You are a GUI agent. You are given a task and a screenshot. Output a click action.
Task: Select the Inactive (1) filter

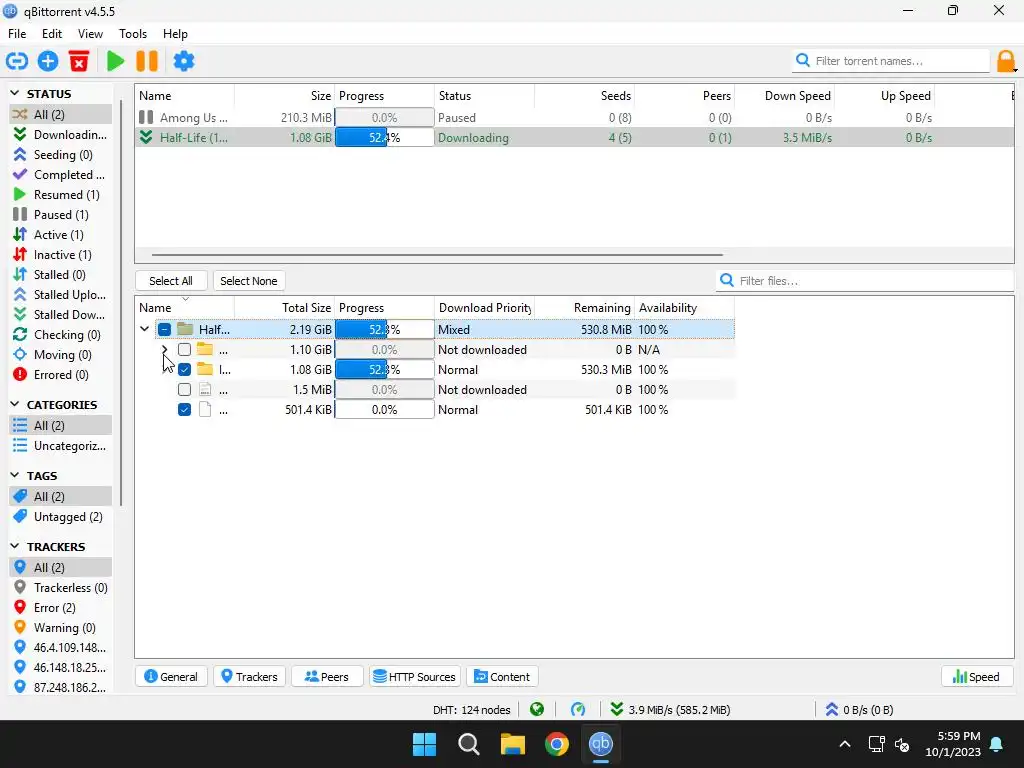[x=61, y=255]
